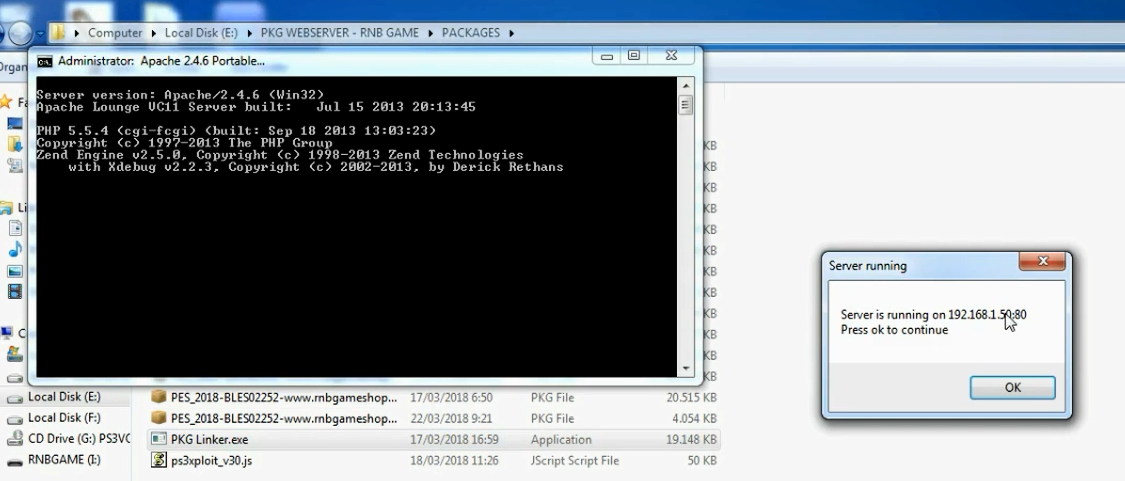This screenshot has width=1125, height=481.
Task: Click the JScript Script File type text
Action: pyautogui.click(x=575, y=460)
